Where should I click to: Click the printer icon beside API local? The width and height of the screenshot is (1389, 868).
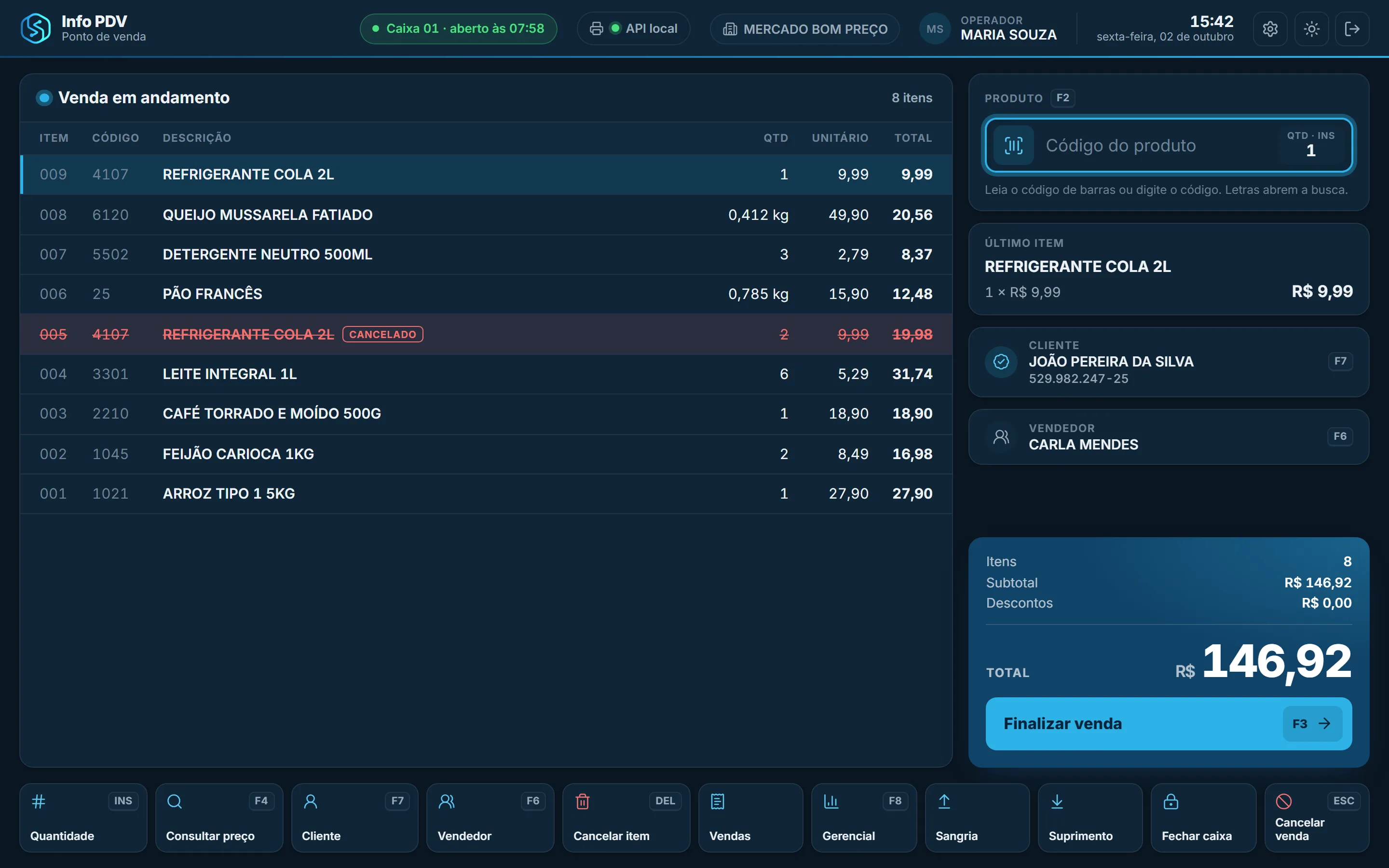coord(596,29)
